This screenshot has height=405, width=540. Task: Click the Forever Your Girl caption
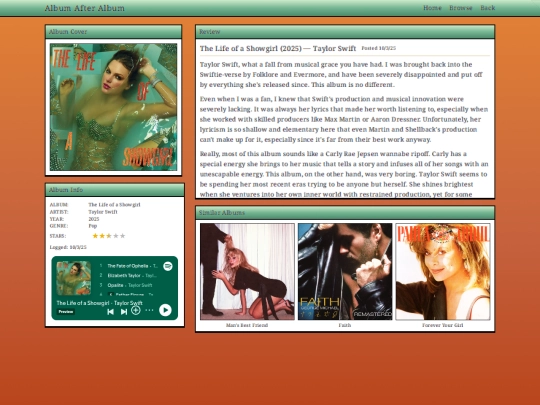[443, 325]
